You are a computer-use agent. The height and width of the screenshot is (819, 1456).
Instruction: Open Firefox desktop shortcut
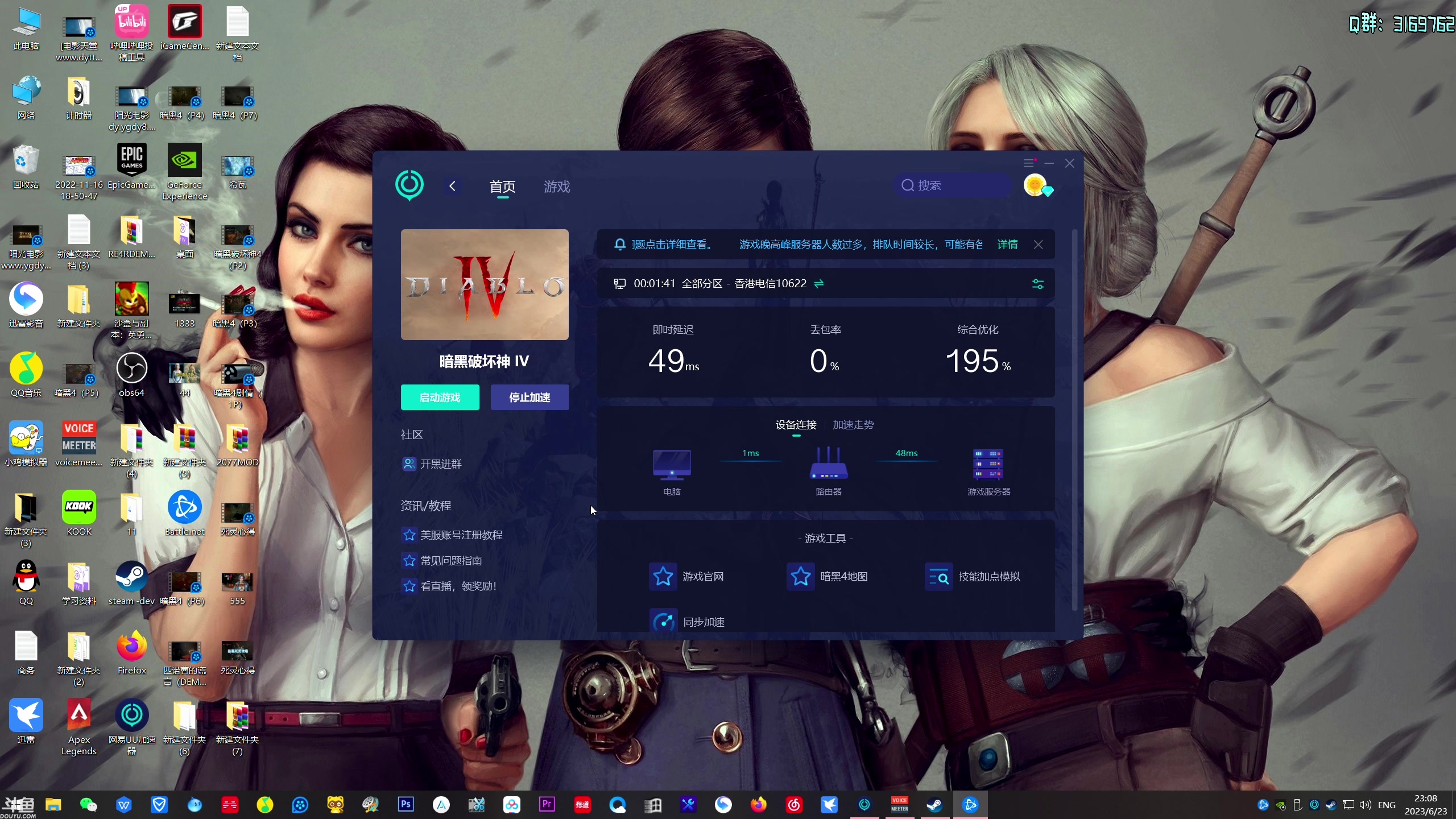[x=131, y=652]
